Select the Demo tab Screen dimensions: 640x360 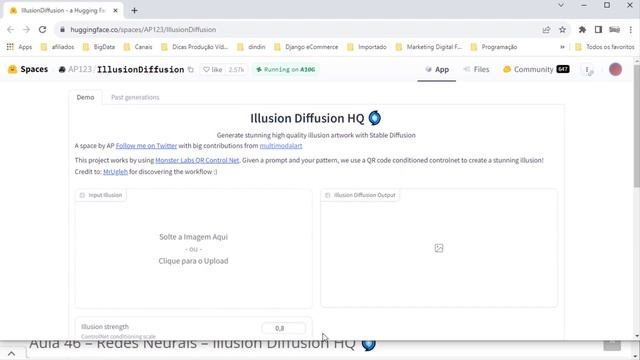pos(85,97)
